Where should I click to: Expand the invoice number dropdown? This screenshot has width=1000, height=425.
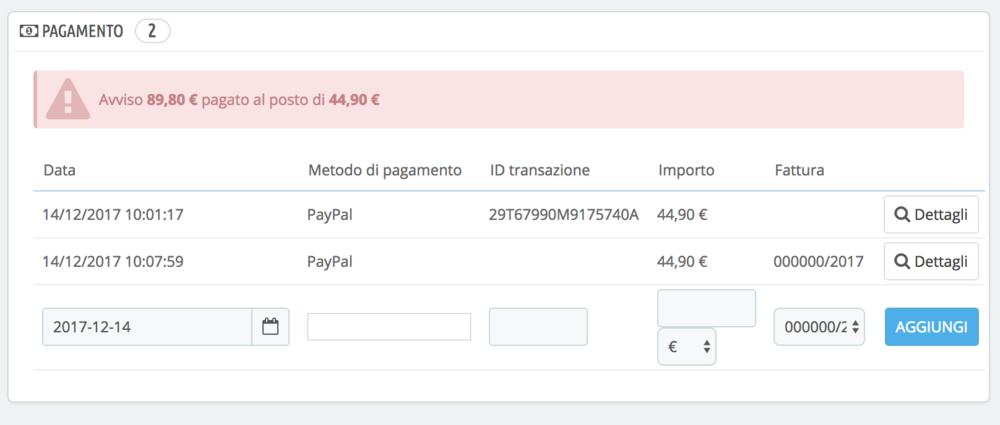(x=819, y=326)
